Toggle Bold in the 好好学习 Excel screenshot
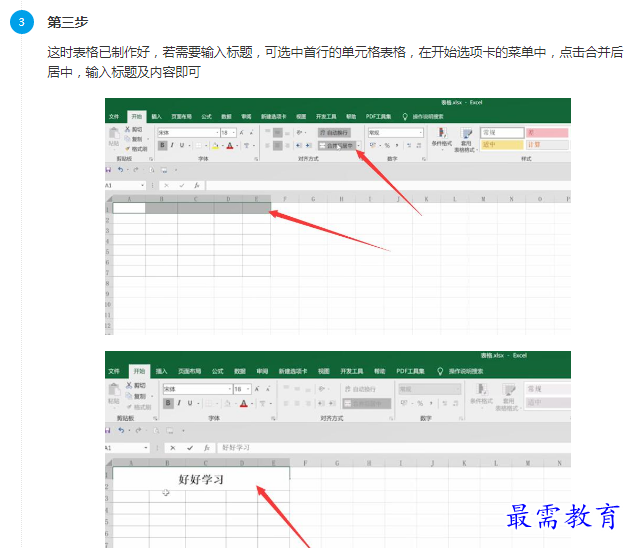628x548 pixels. pos(168,403)
